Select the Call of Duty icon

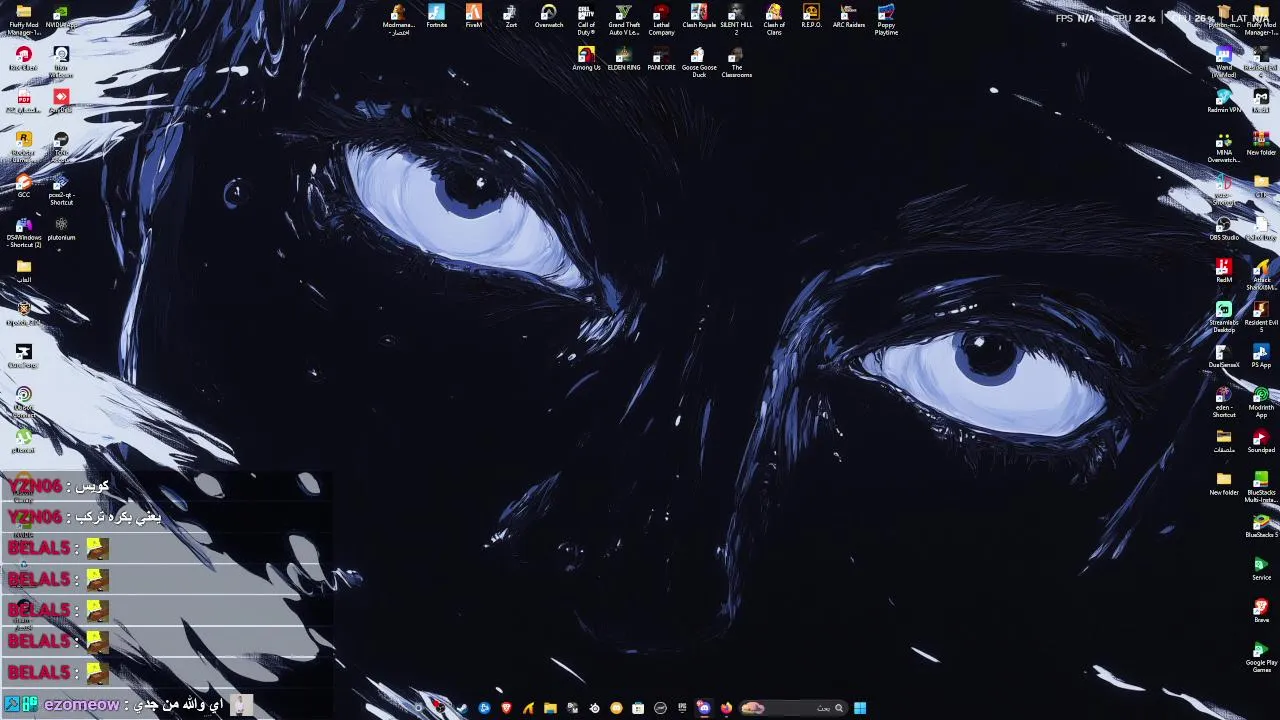(586, 20)
